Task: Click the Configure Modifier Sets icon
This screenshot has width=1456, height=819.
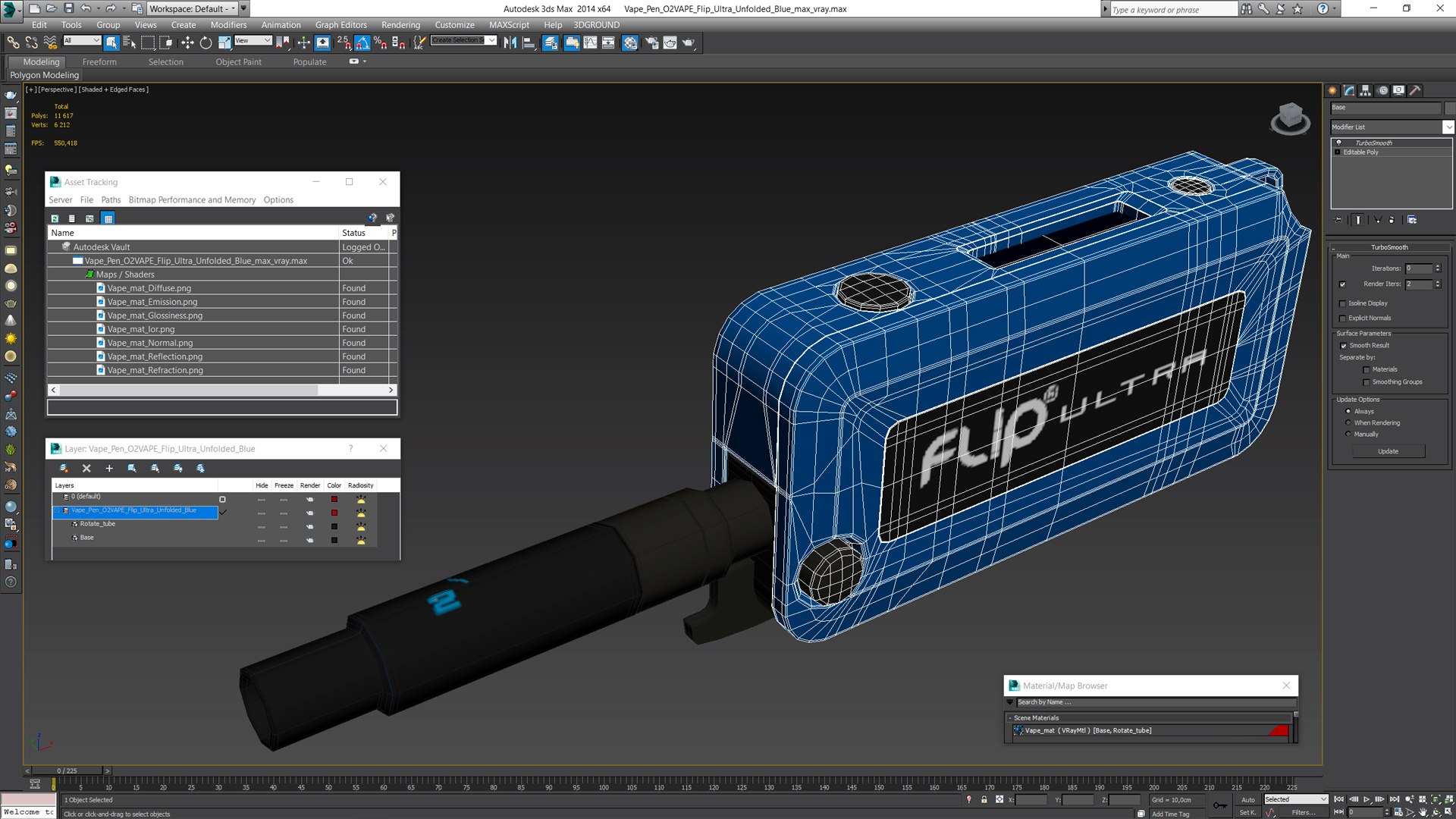Action: tap(1412, 220)
